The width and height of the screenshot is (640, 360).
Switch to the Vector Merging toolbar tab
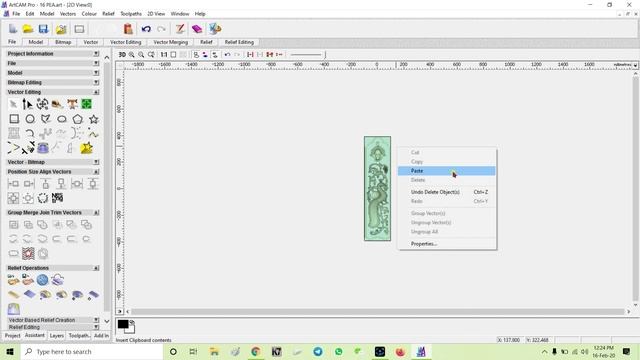171,42
